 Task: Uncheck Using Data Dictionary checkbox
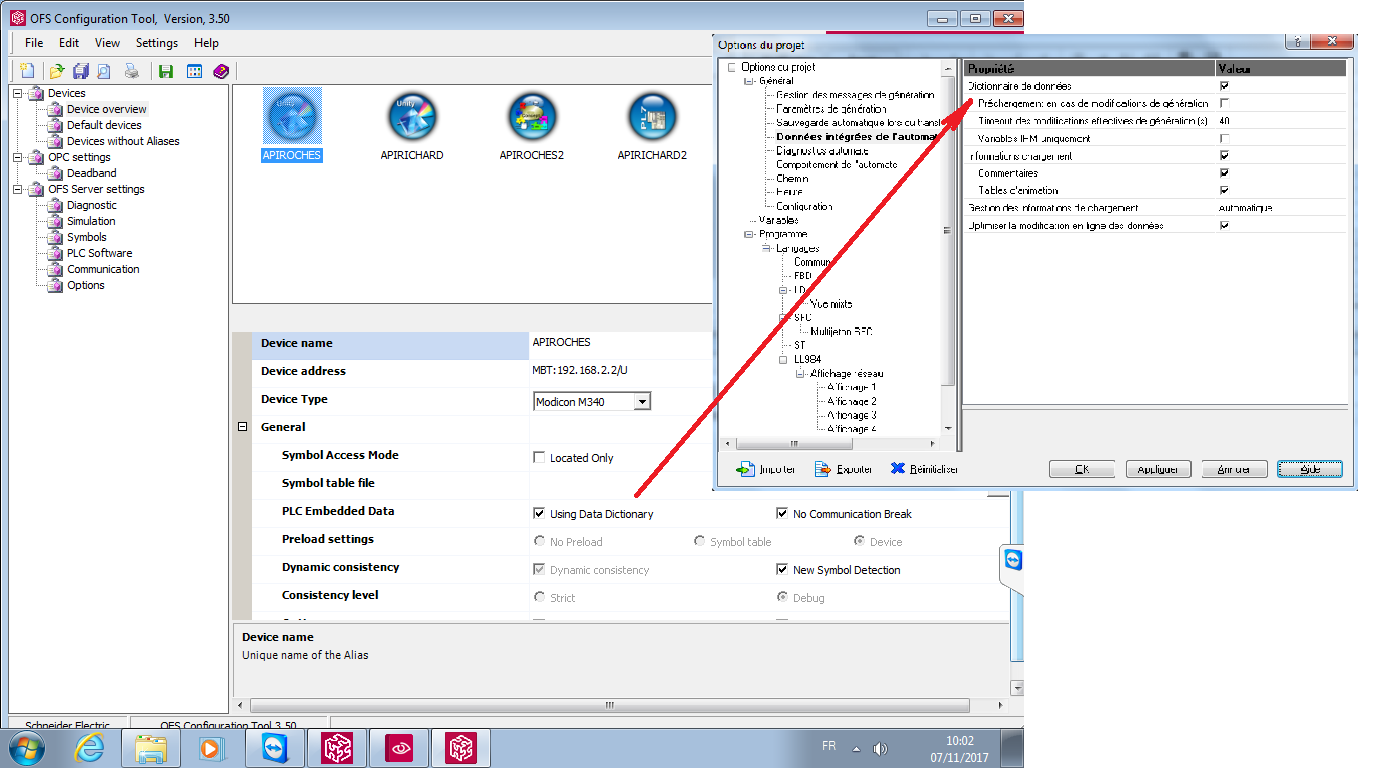coord(540,514)
